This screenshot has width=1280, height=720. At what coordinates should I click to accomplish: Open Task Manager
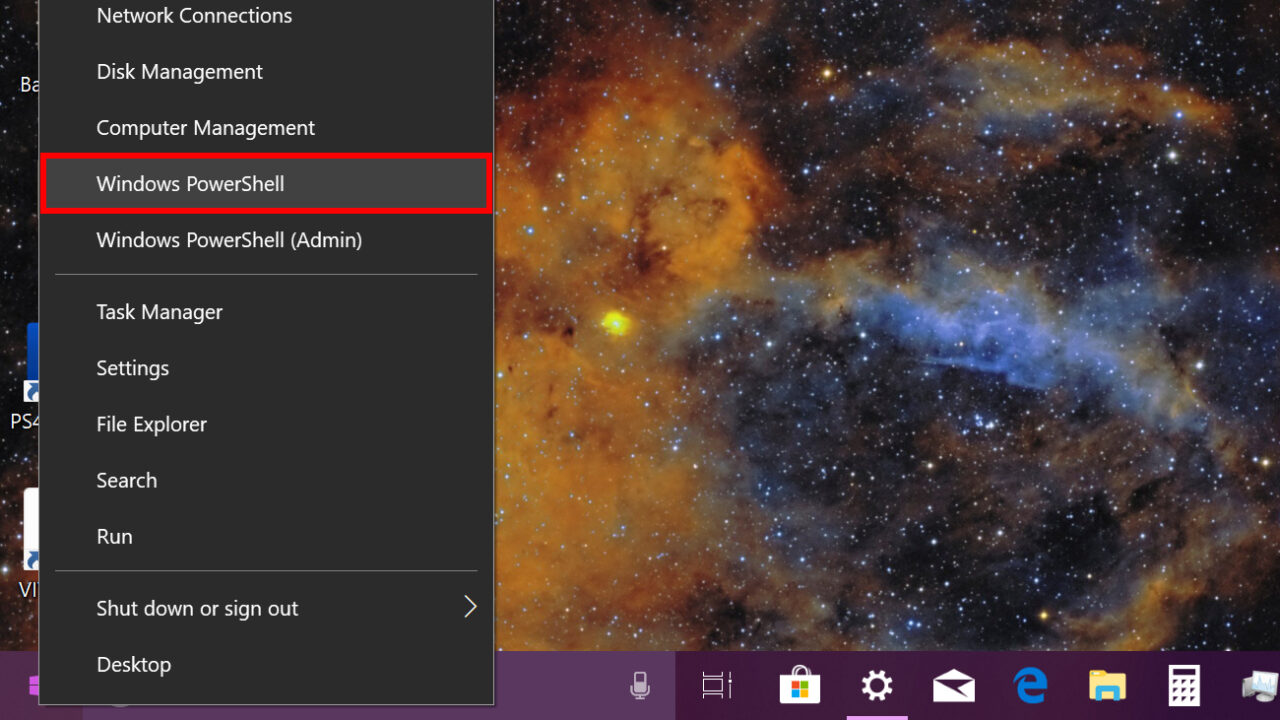click(x=159, y=311)
